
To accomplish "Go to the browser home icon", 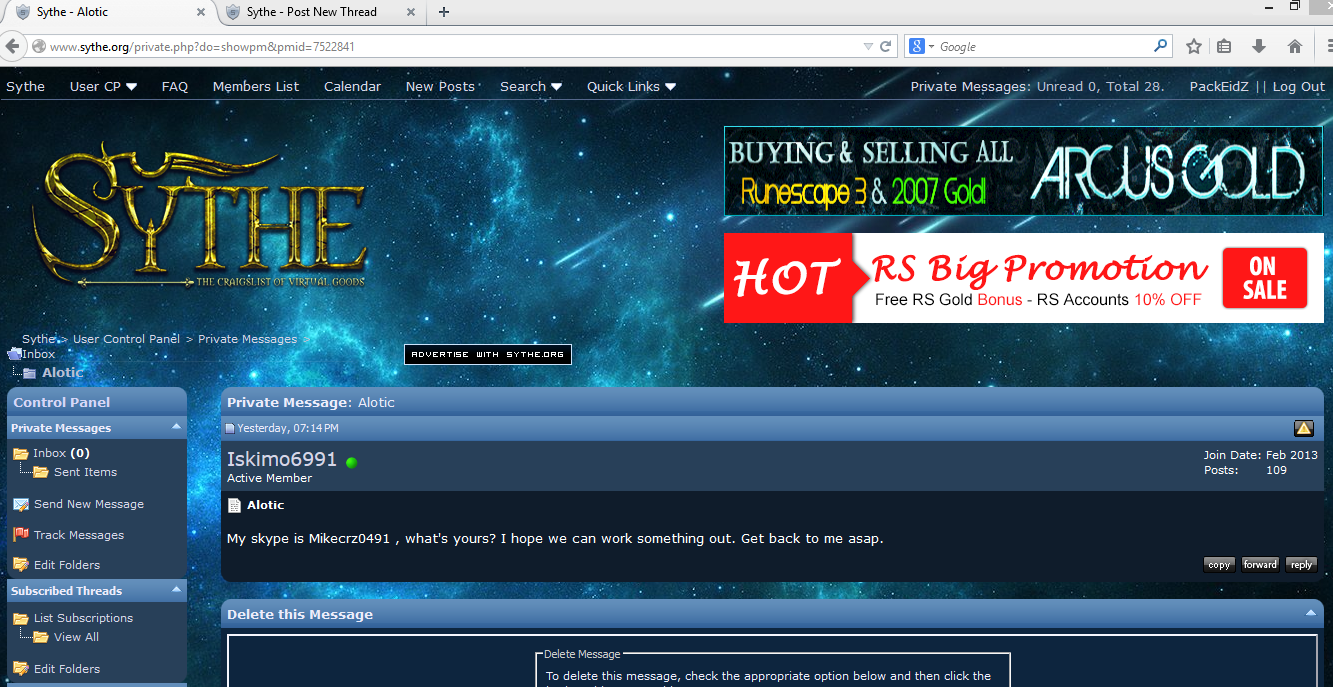I will pos(1295,46).
